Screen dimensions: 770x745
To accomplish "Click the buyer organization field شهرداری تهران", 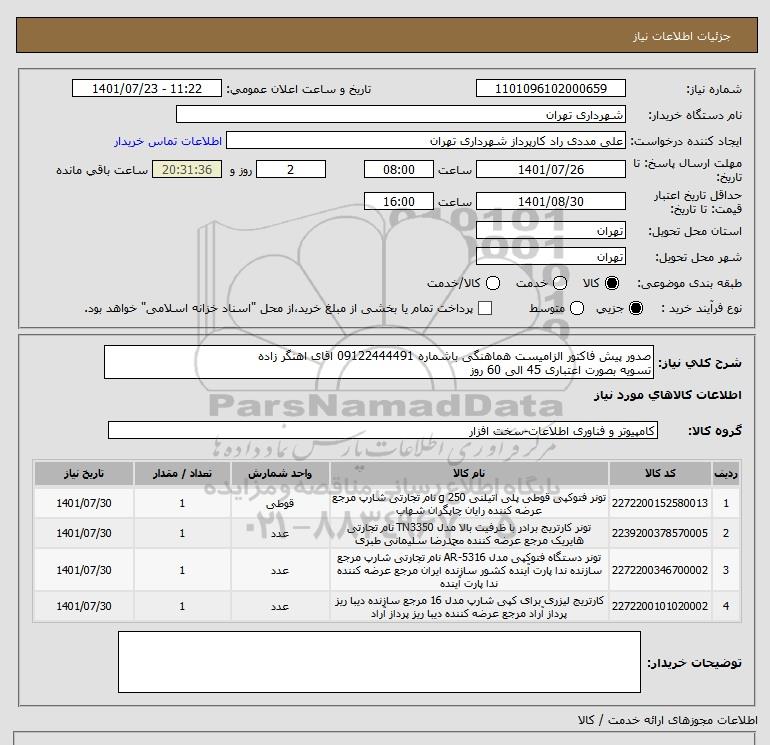I will tap(401, 114).
